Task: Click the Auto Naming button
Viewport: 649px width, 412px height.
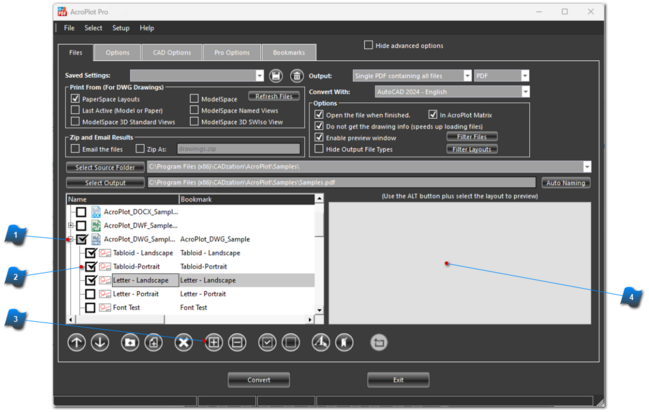Action: (x=566, y=183)
